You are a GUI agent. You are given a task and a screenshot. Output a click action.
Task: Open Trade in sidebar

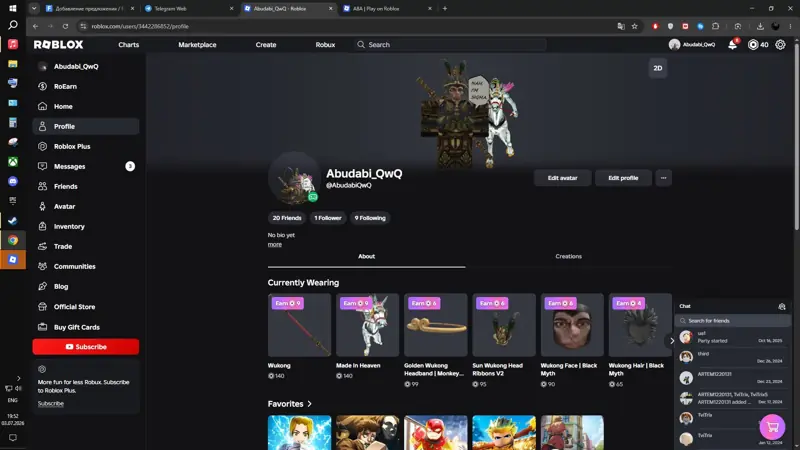click(86, 246)
